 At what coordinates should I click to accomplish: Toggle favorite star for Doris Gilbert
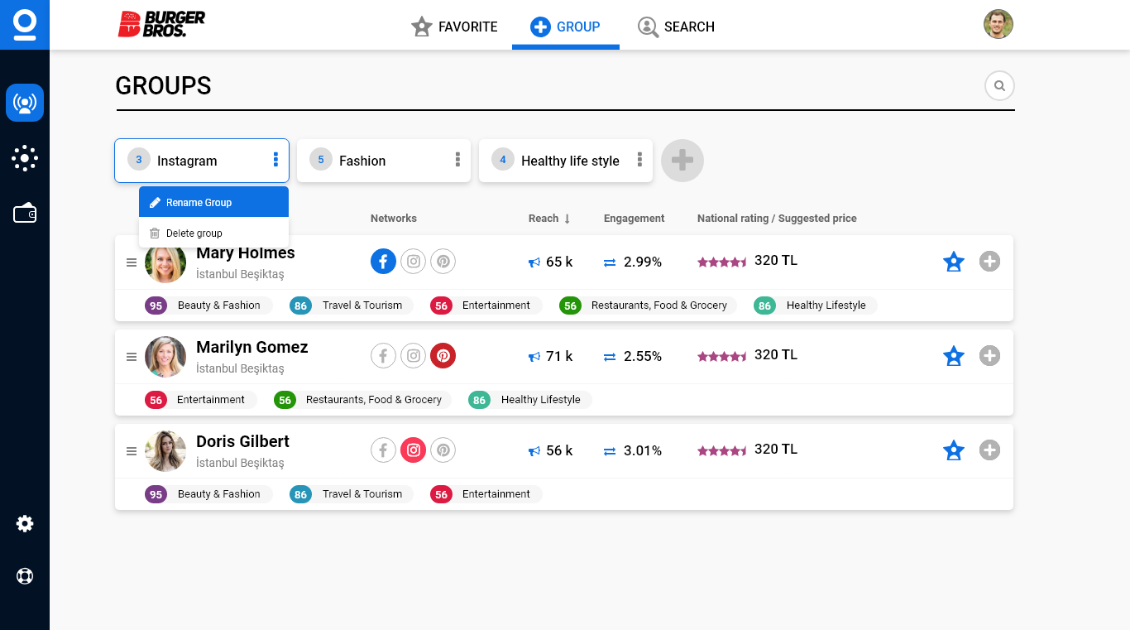(954, 450)
